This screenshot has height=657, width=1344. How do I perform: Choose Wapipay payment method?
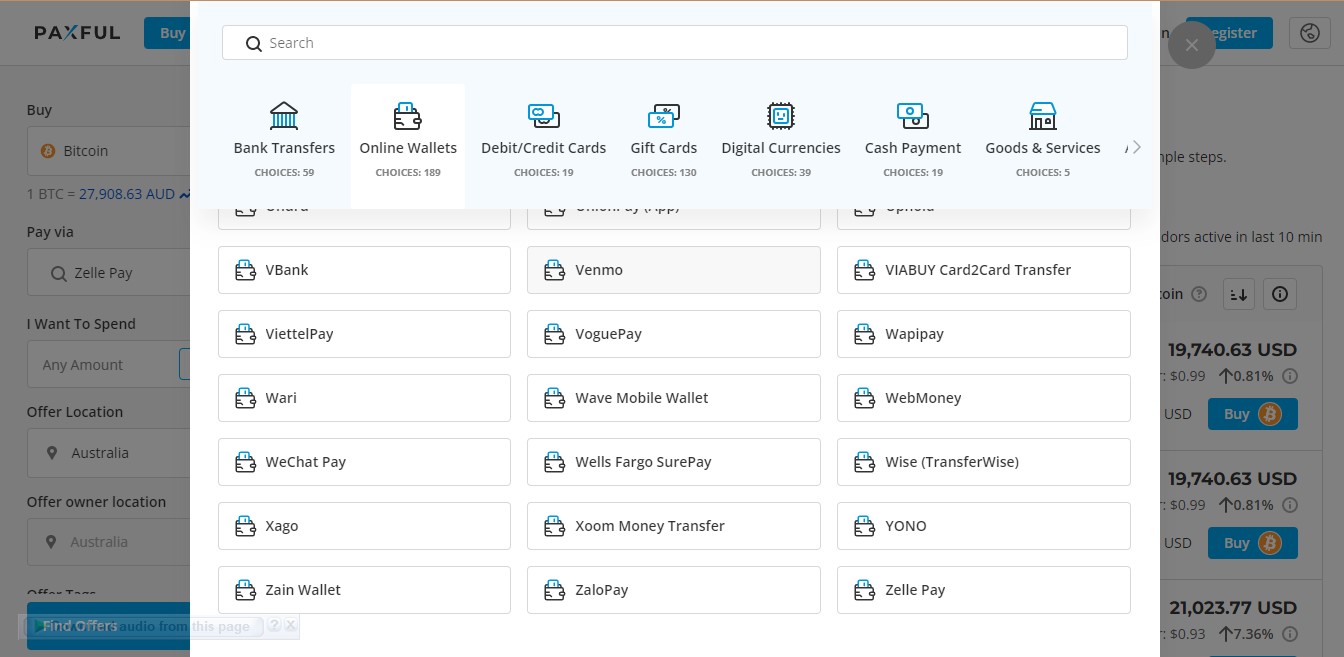point(984,334)
